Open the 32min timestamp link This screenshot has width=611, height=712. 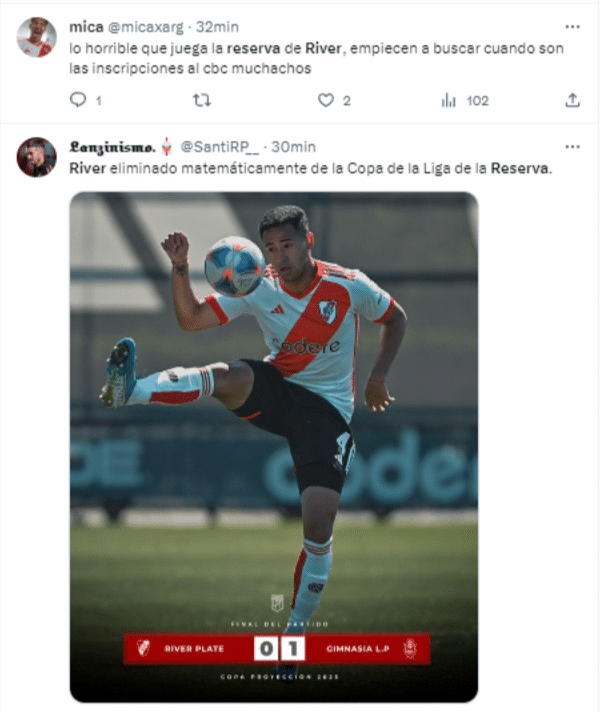tap(217, 27)
